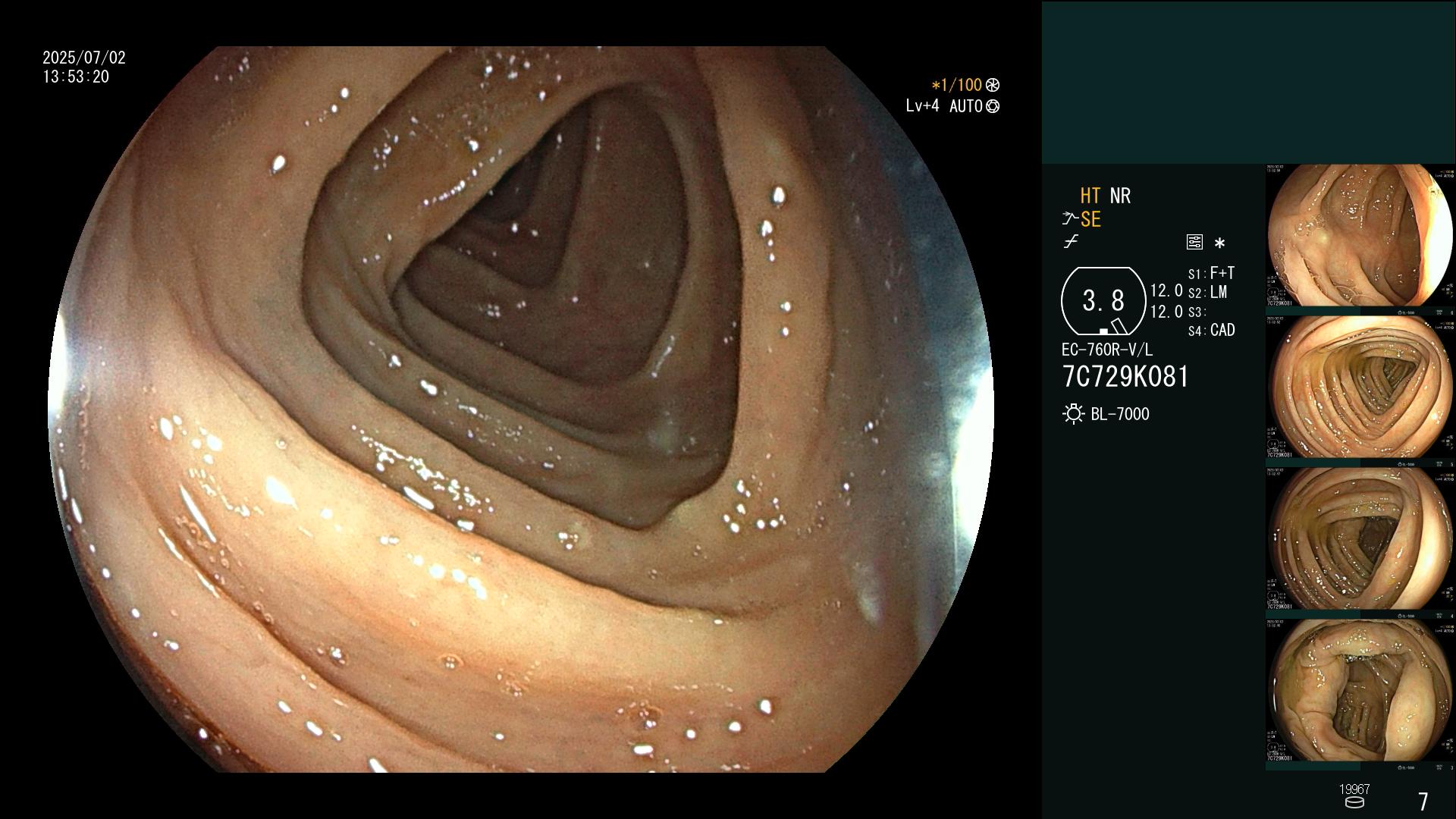Viewport: 1456px width, 819px height.
Task: Open the third captured colon thumbnail
Action: [1360, 538]
